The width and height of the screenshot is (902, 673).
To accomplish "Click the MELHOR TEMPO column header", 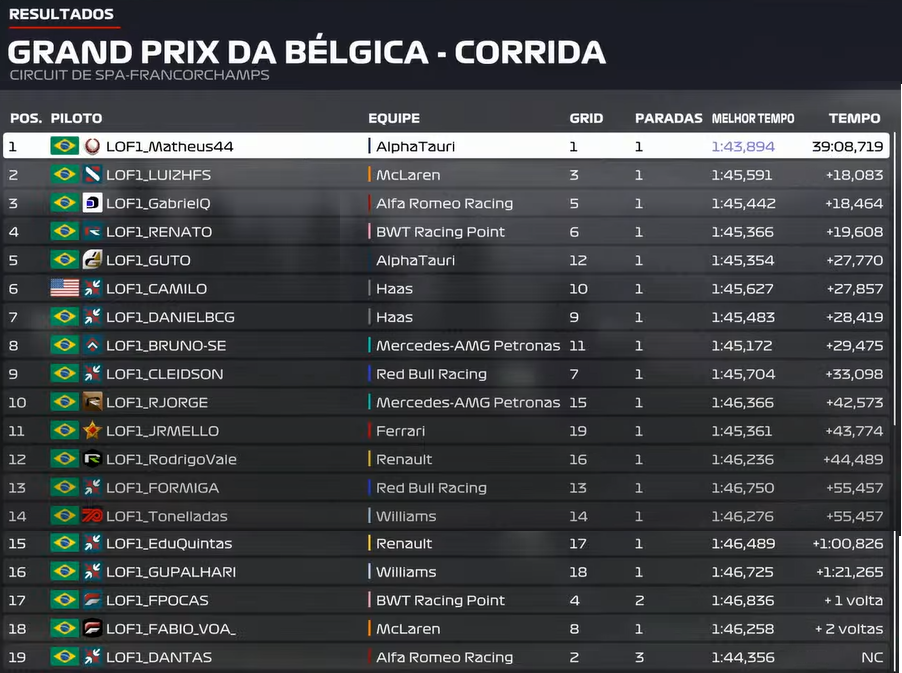I will click(x=753, y=118).
